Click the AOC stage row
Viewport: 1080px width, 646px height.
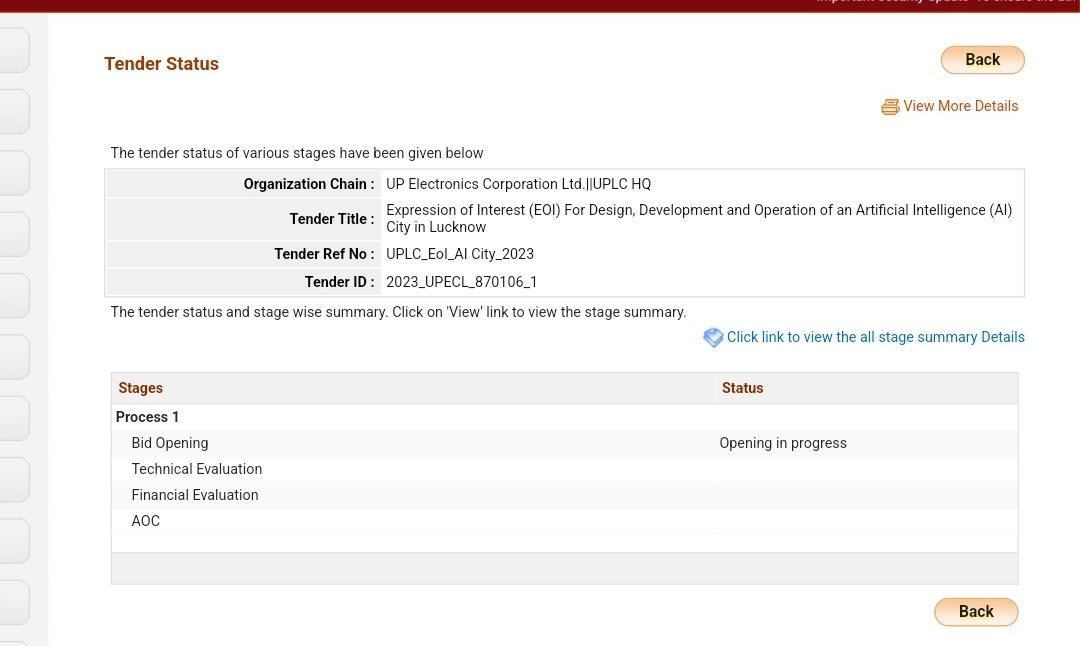[564, 521]
